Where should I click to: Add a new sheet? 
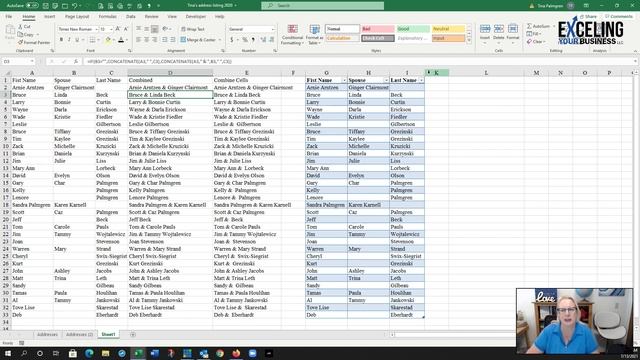[x=133, y=334]
